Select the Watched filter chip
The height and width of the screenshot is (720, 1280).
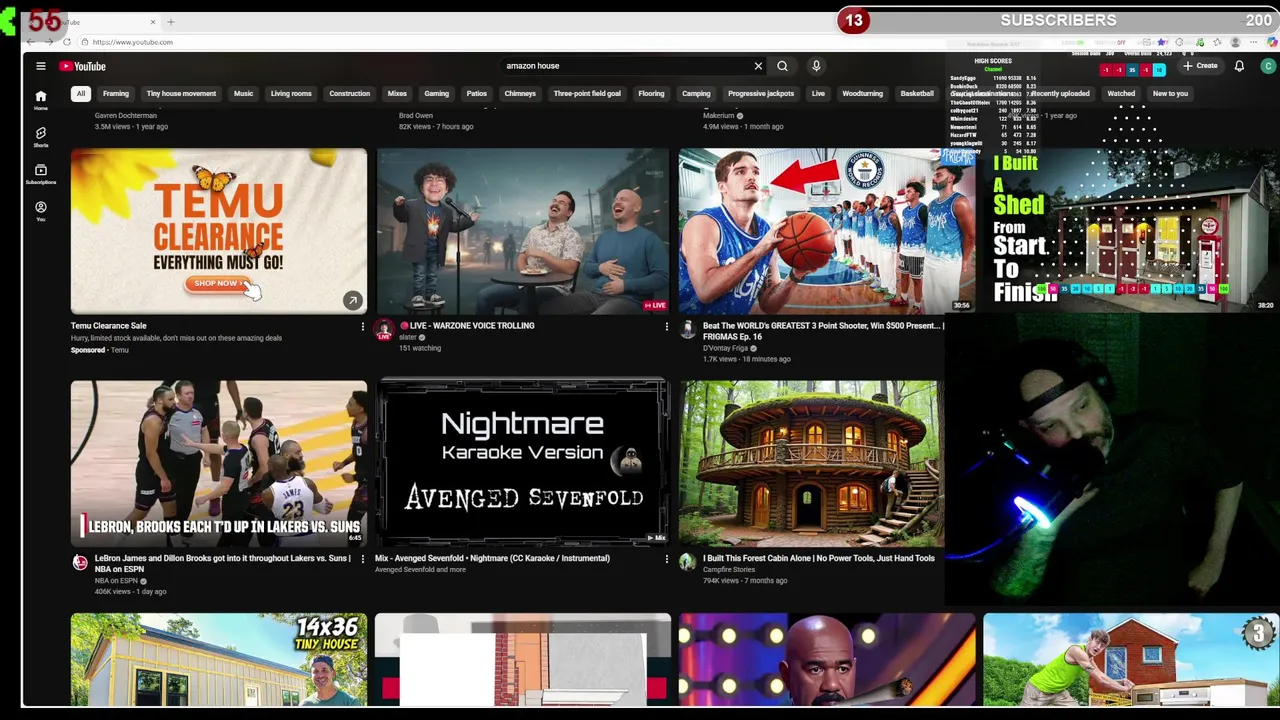[1121, 93]
